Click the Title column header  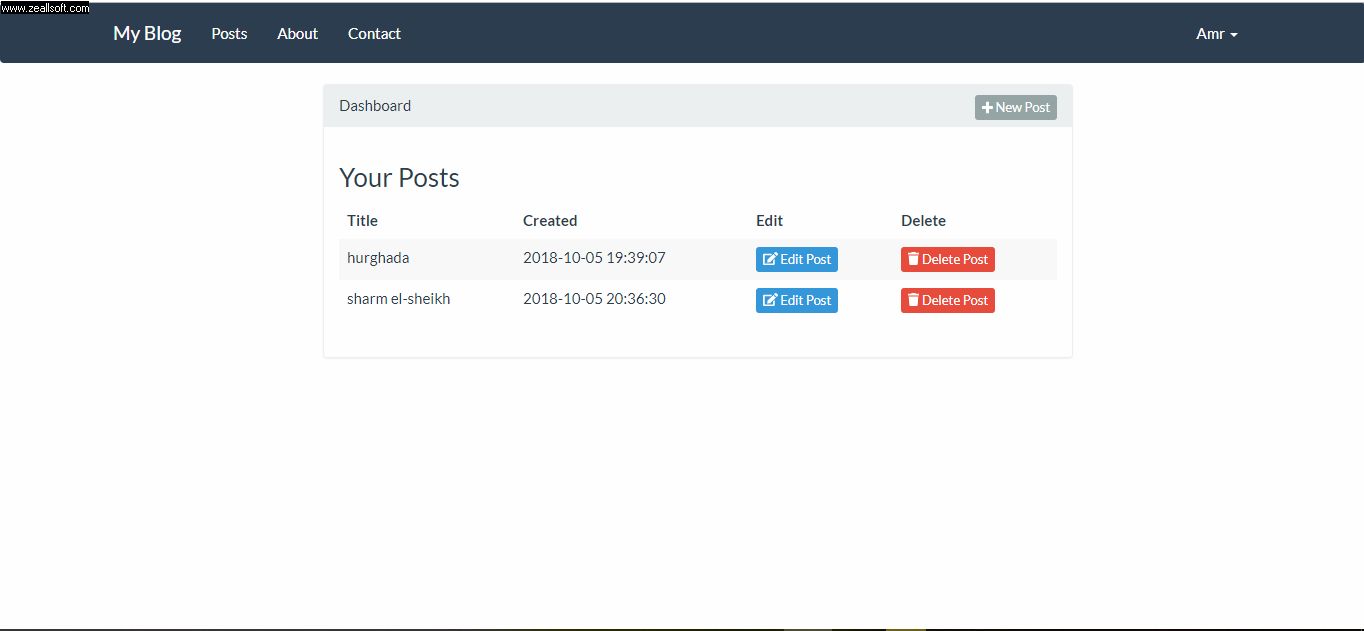point(362,221)
